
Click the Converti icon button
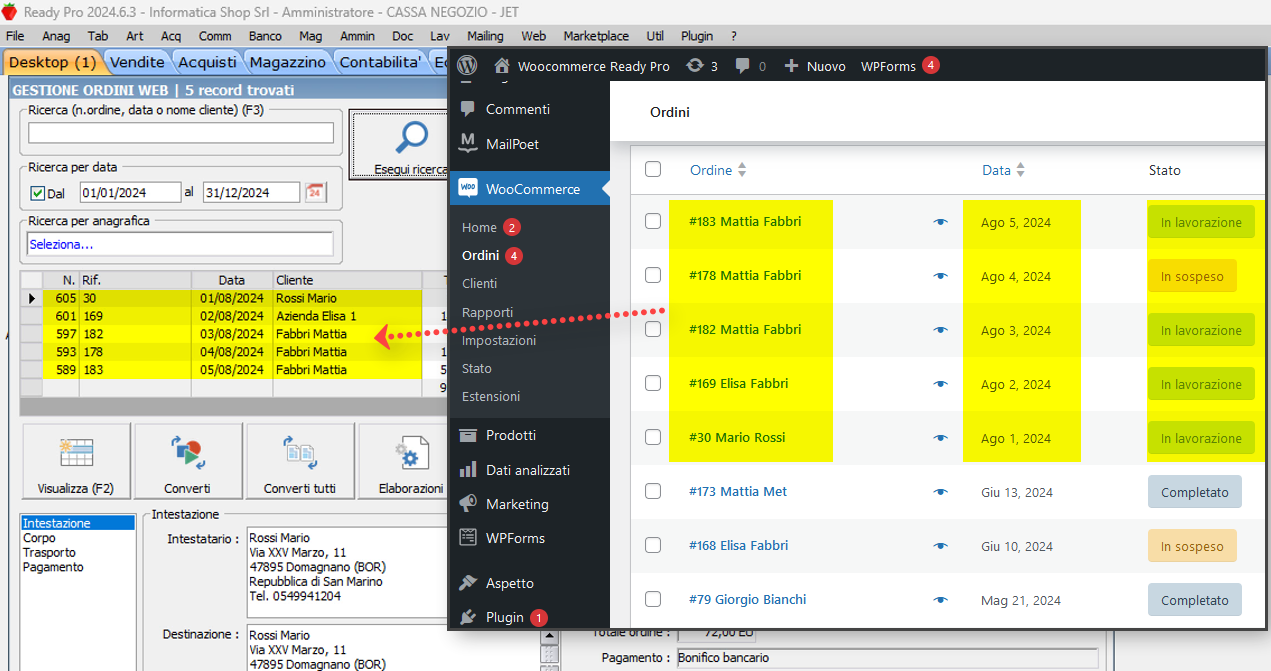(188, 461)
